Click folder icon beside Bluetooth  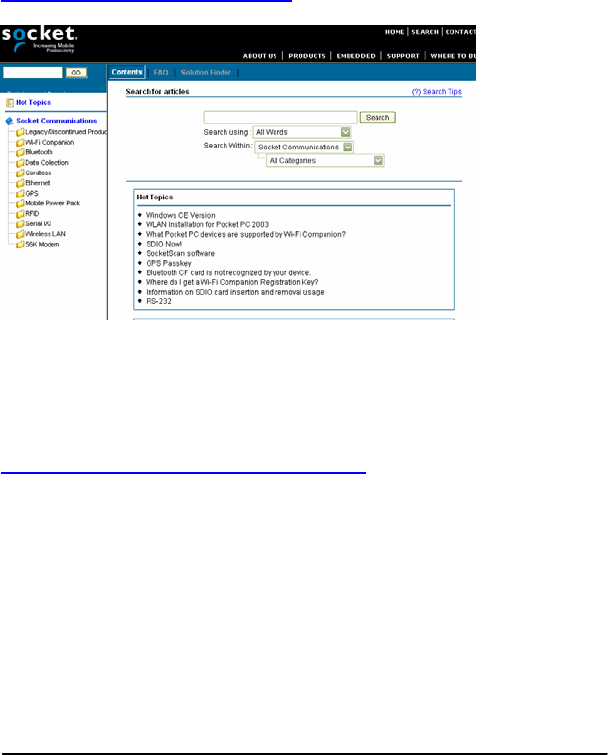click(20, 152)
